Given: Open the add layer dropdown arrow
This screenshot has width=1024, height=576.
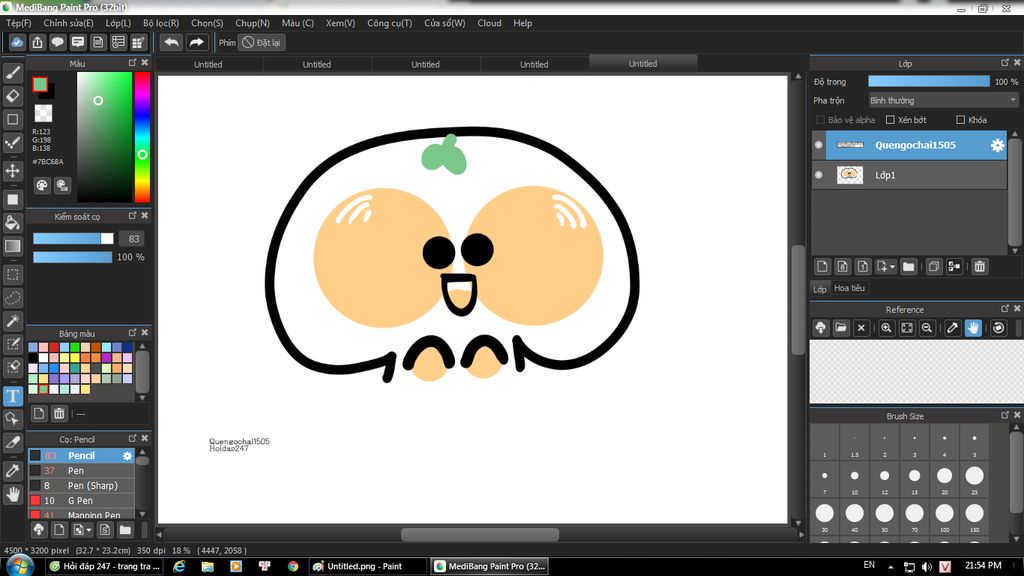Looking at the screenshot, I should pyautogui.click(x=892, y=267).
